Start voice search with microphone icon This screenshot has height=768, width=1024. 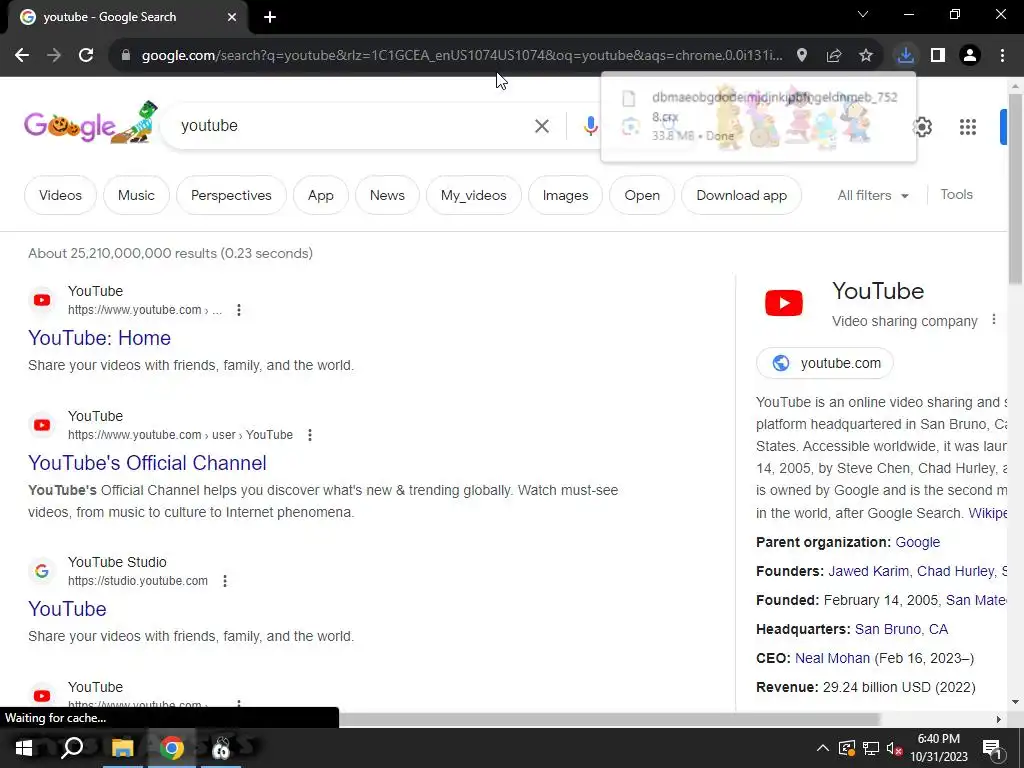tap(590, 126)
